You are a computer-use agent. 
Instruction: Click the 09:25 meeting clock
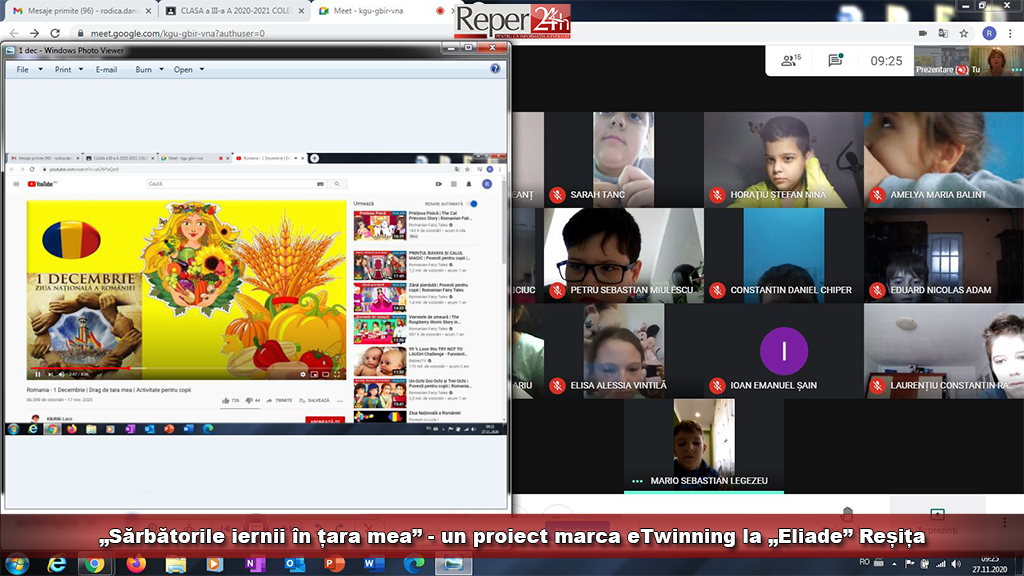(x=886, y=61)
